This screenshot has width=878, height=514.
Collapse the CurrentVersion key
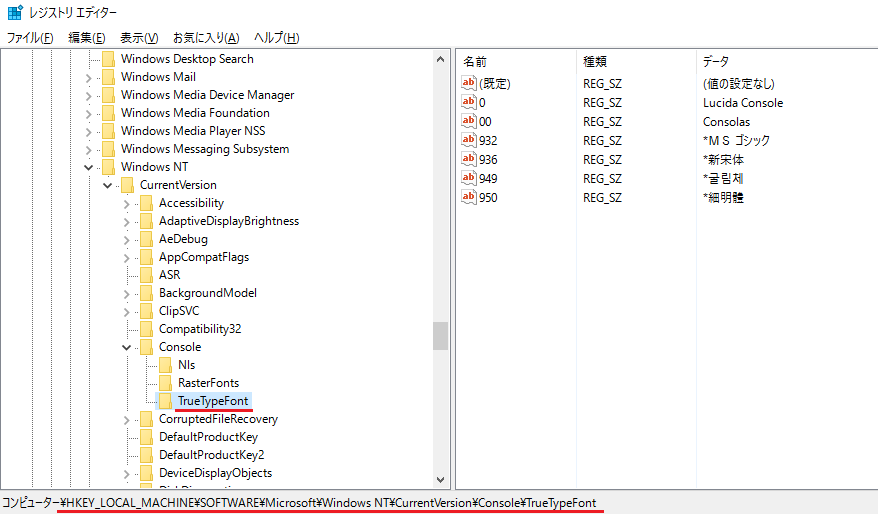pos(108,185)
